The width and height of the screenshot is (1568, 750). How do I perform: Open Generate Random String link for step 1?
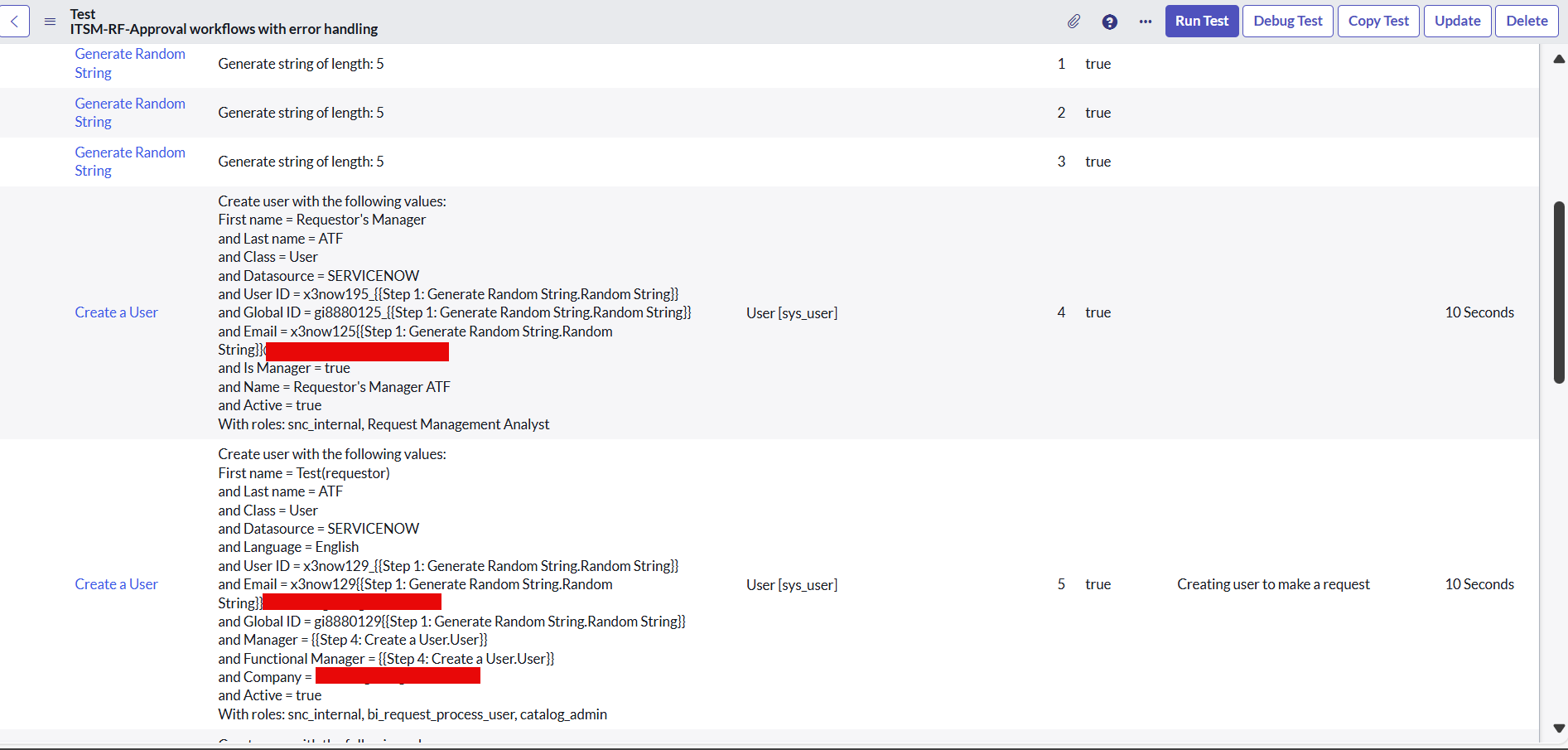coord(130,63)
